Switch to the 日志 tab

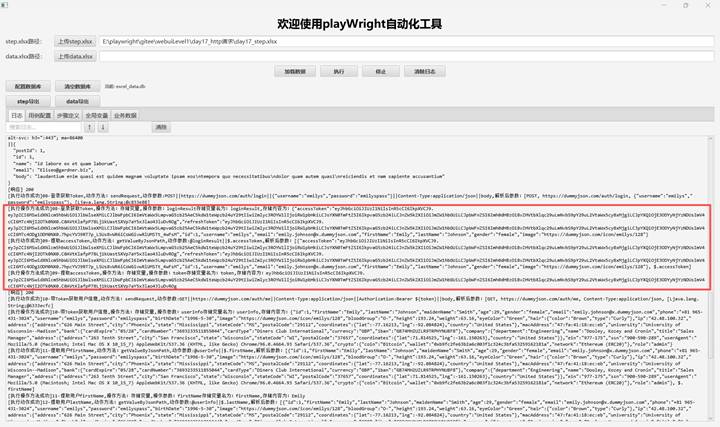click(17, 115)
